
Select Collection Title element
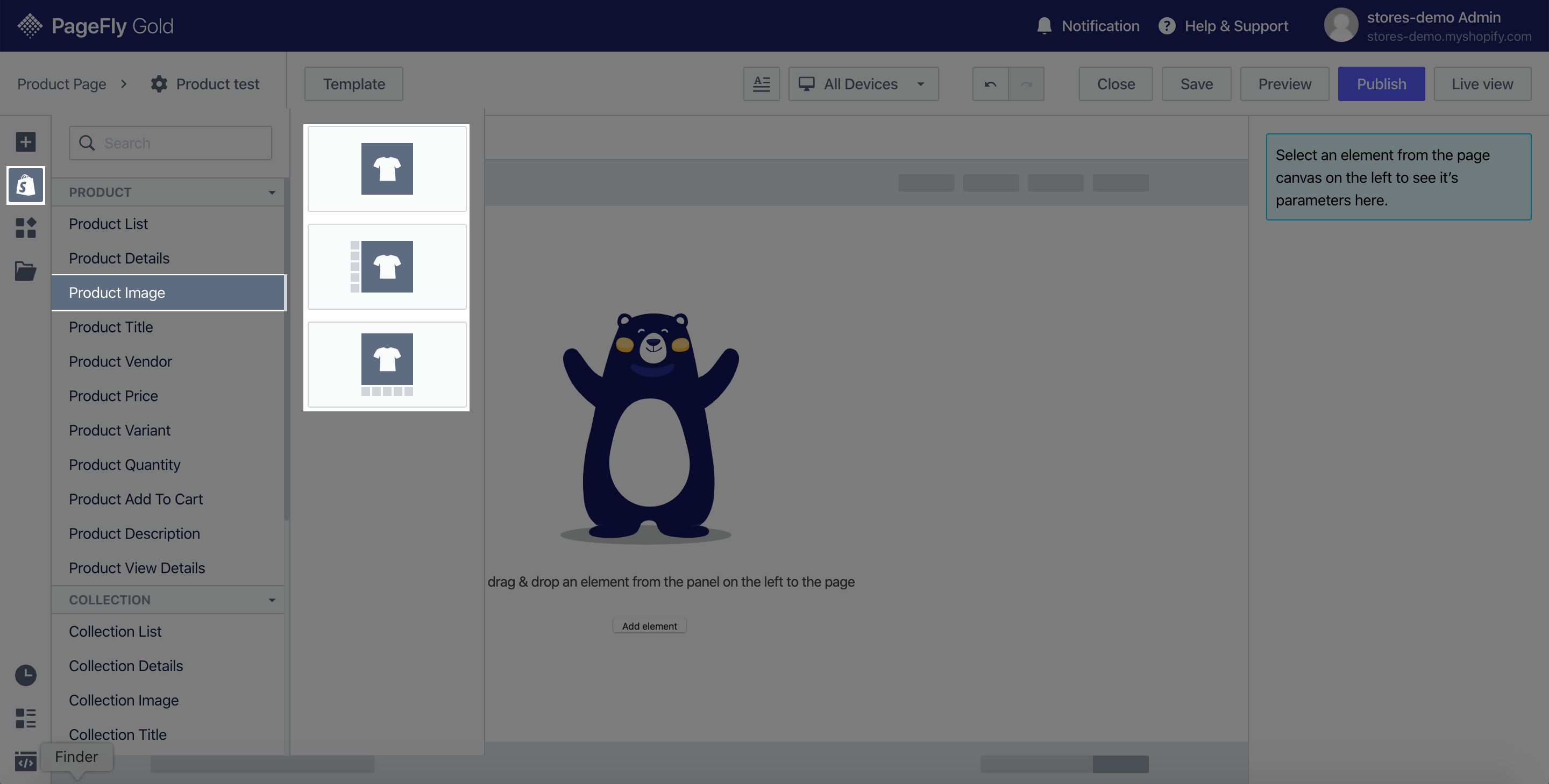tap(168, 735)
